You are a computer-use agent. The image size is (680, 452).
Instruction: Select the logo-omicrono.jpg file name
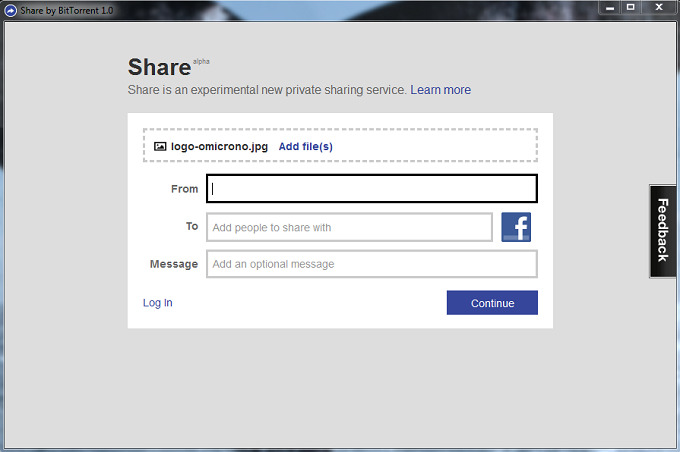point(219,147)
